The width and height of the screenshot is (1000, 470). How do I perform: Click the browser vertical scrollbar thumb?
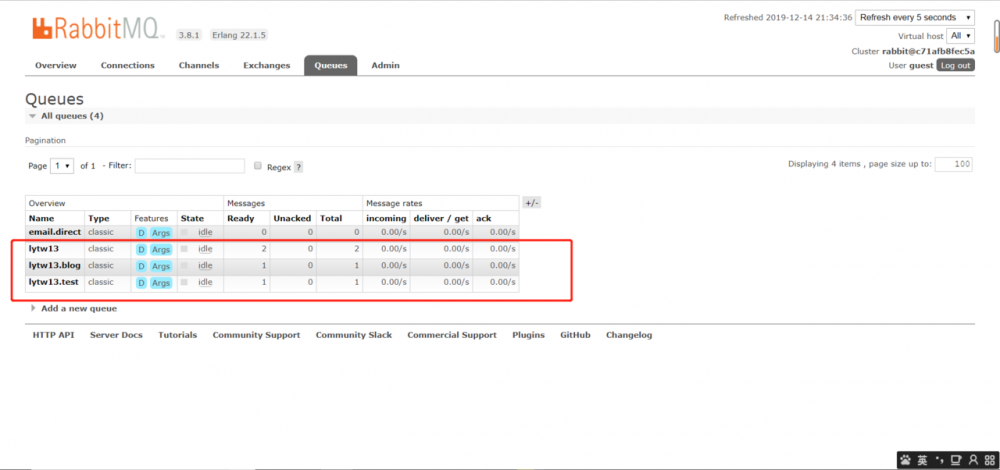point(996,34)
